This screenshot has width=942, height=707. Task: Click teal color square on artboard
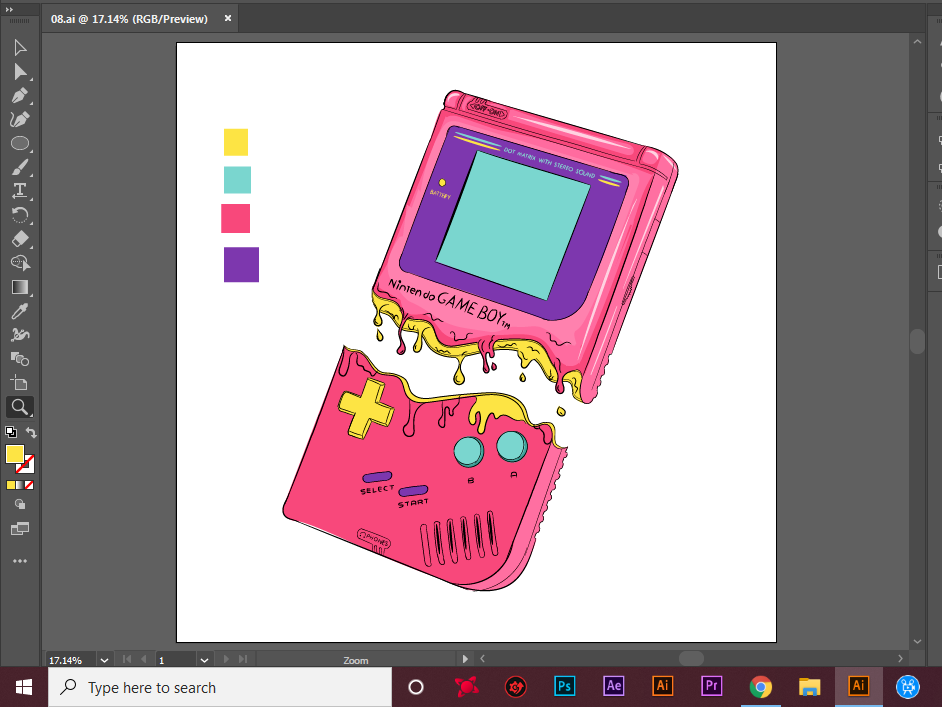(237, 180)
